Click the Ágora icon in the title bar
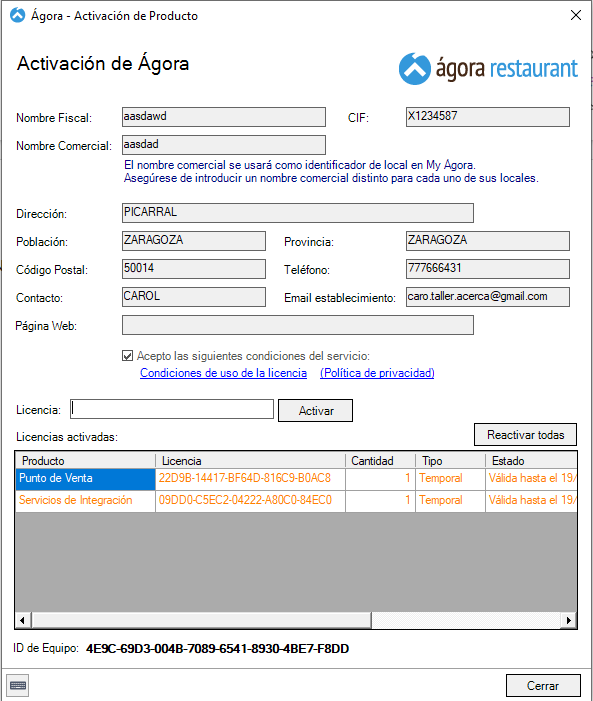The height and width of the screenshot is (701, 593). [17, 15]
